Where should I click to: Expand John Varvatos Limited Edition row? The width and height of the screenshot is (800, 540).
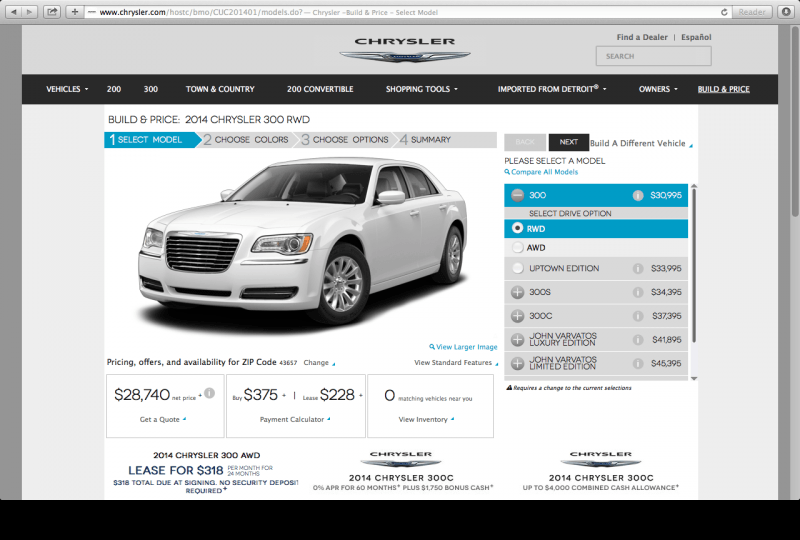coord(517,363)
